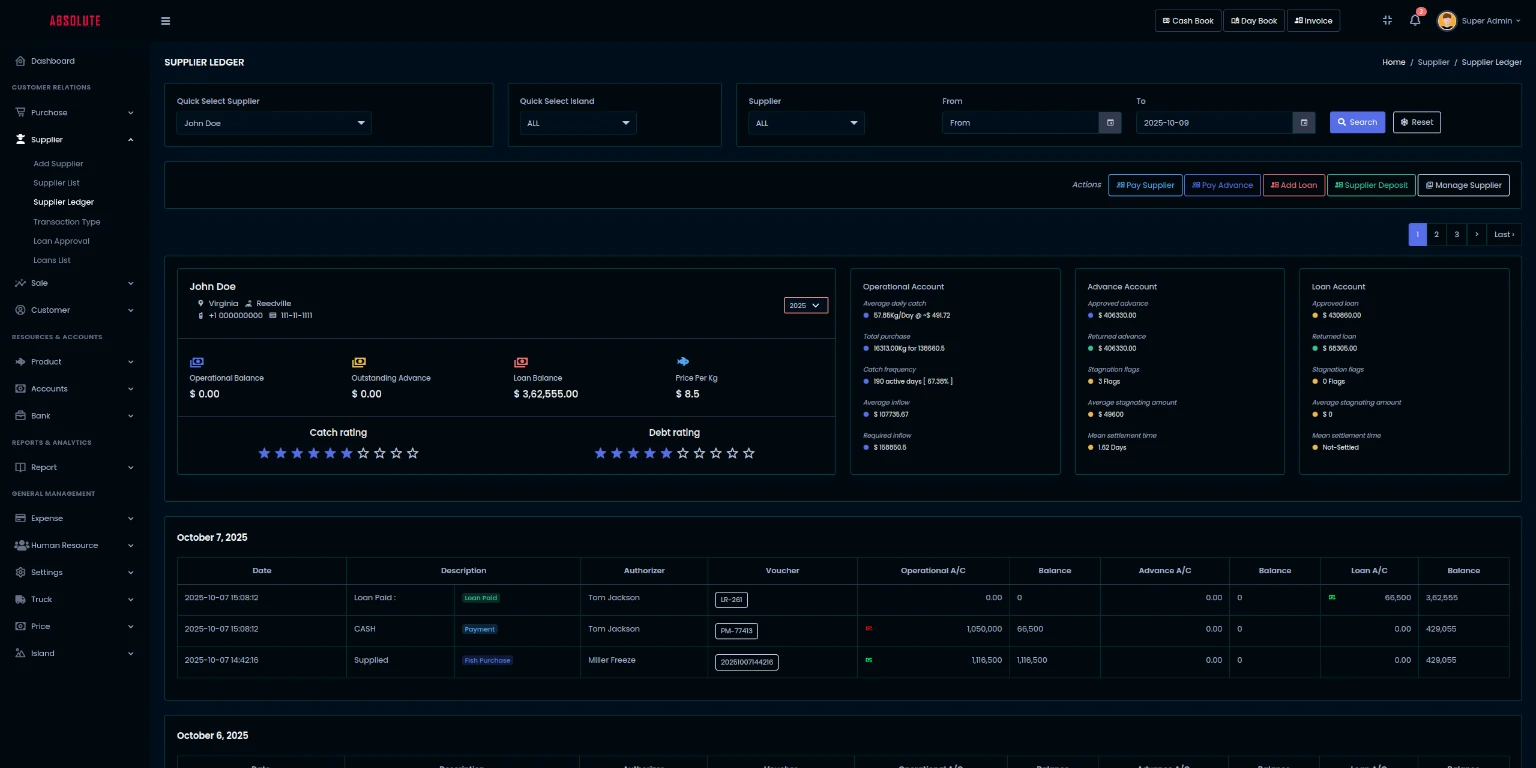The height and width of the screenshot is (768, 1536).
Task: Open Supplier List in sidebar
Action: pos(56,183)
